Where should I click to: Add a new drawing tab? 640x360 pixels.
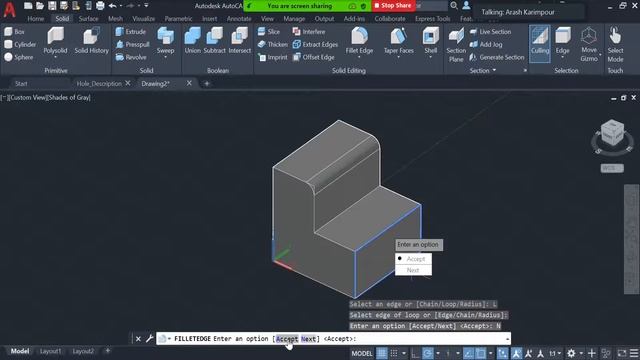[207, 83]
